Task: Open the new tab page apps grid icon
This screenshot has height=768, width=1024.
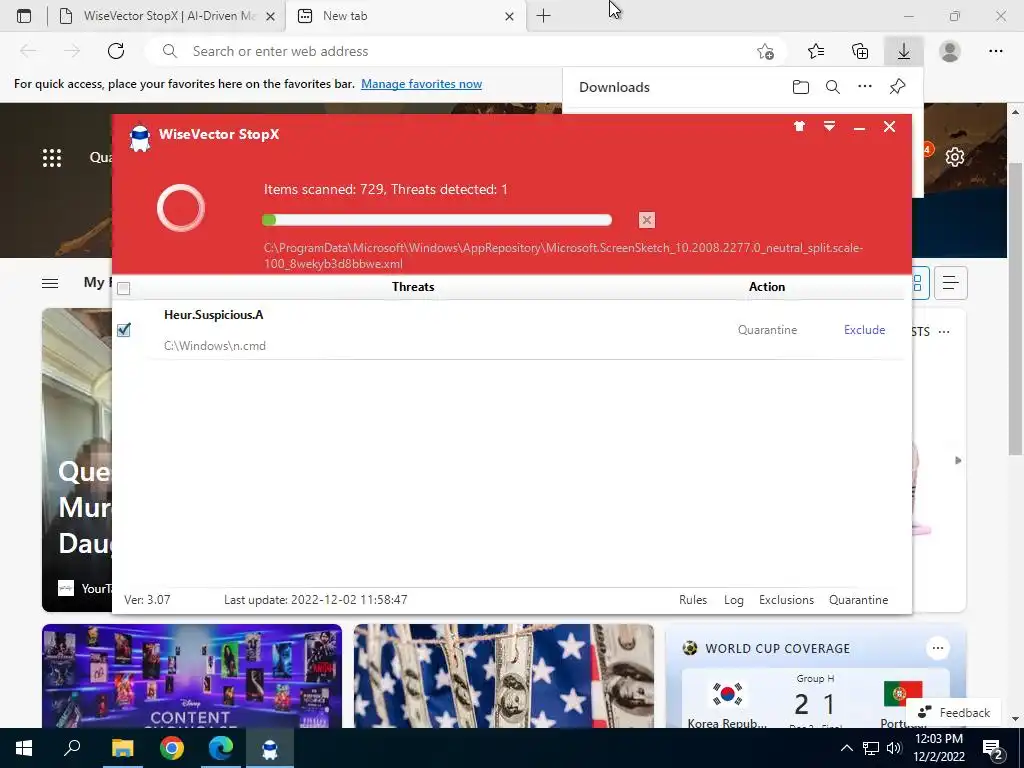Action: [x=52, y=157]
